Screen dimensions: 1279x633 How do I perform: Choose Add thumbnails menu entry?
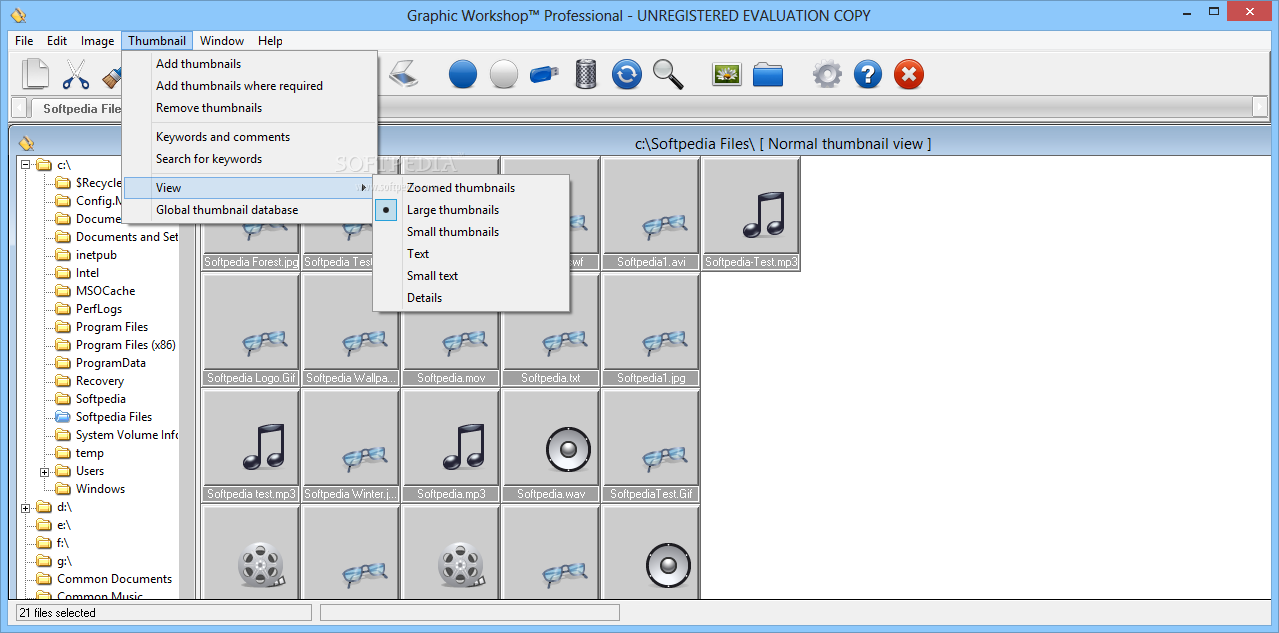point(249,64)
